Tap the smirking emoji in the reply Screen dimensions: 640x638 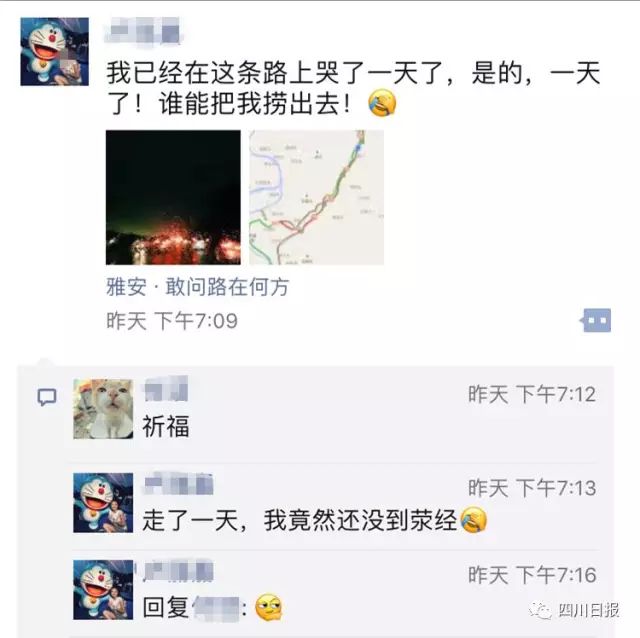pyautogui.click(x=269, y=607)
